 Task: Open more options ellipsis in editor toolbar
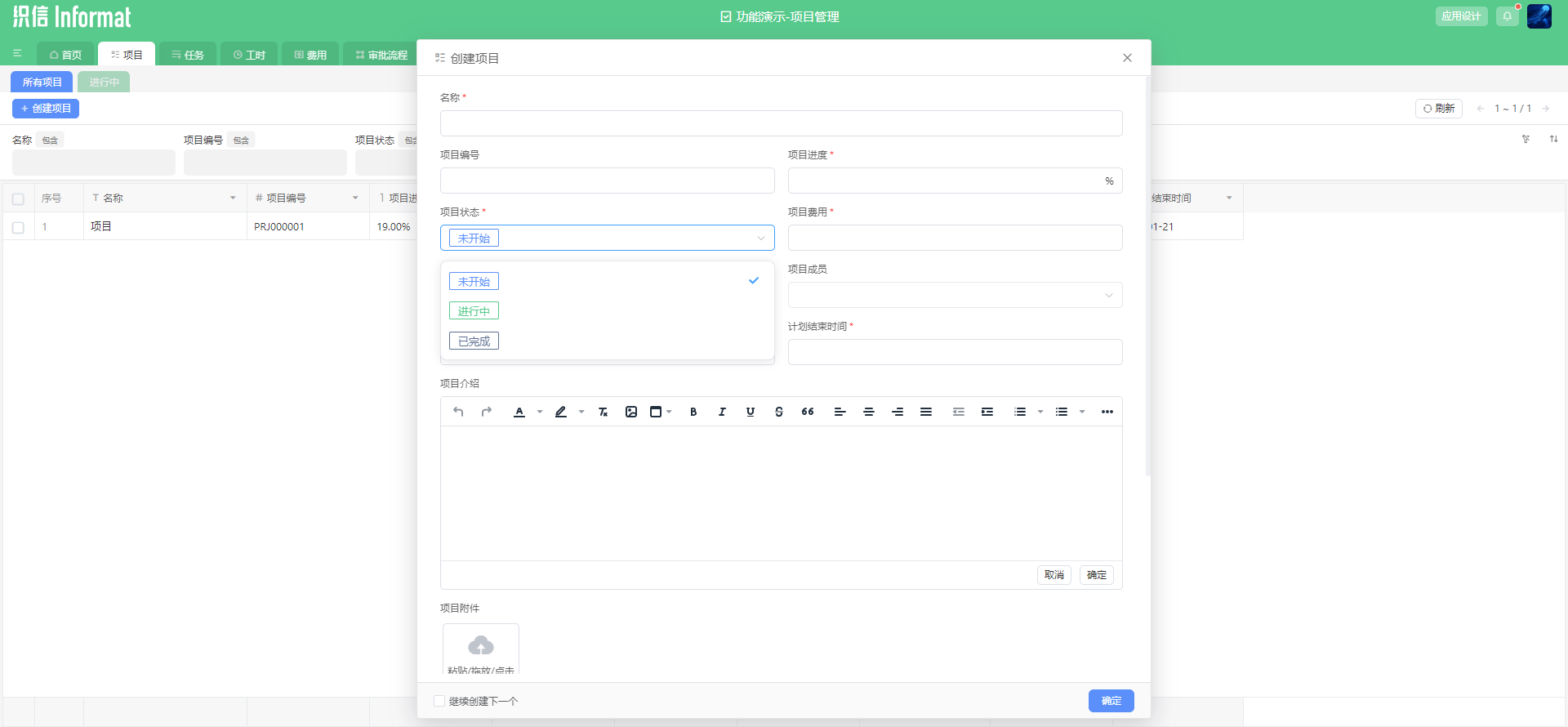[1107, 412]
